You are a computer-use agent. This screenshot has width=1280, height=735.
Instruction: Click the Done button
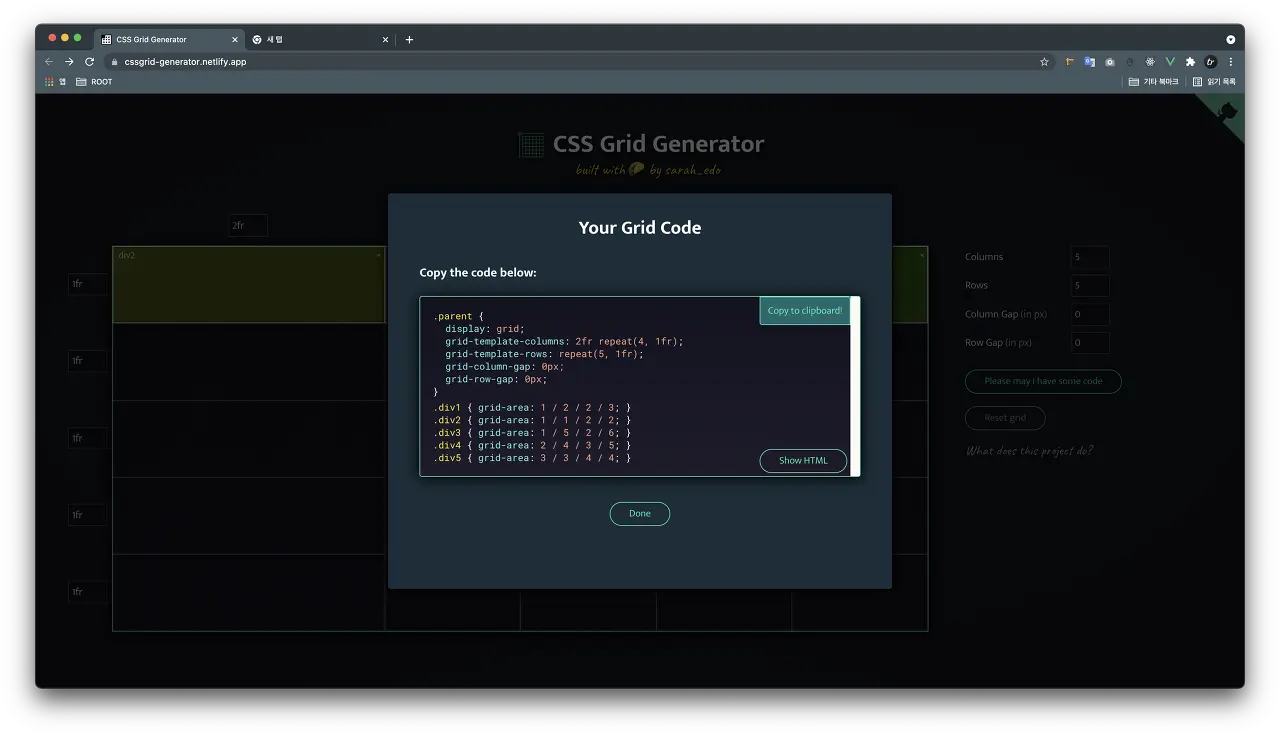click(x=640, y=513)
